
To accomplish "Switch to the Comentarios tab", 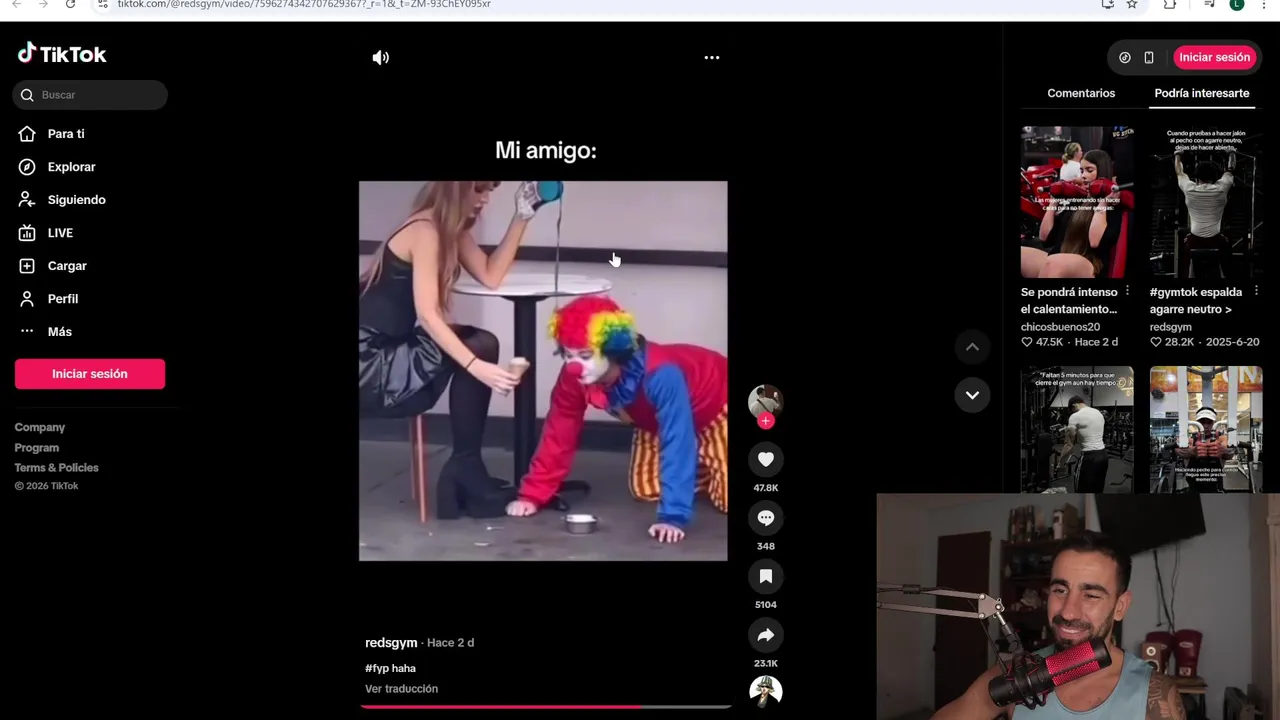I will tap(1081, 93).
